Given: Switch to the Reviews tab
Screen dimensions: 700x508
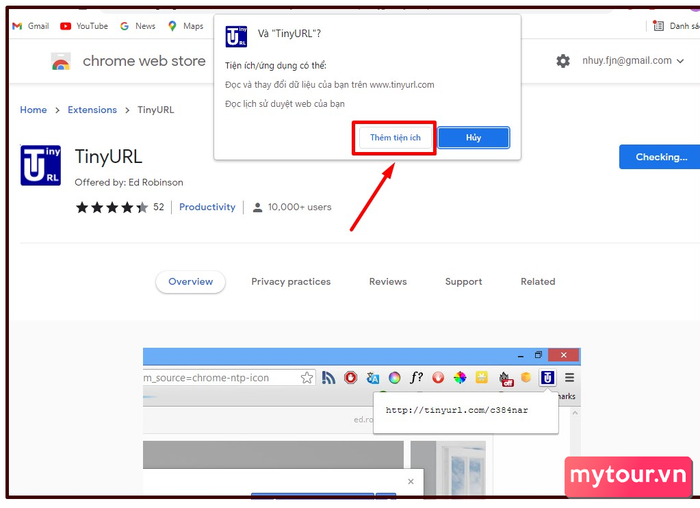Looking at the screenshot, I should point(388,282).
